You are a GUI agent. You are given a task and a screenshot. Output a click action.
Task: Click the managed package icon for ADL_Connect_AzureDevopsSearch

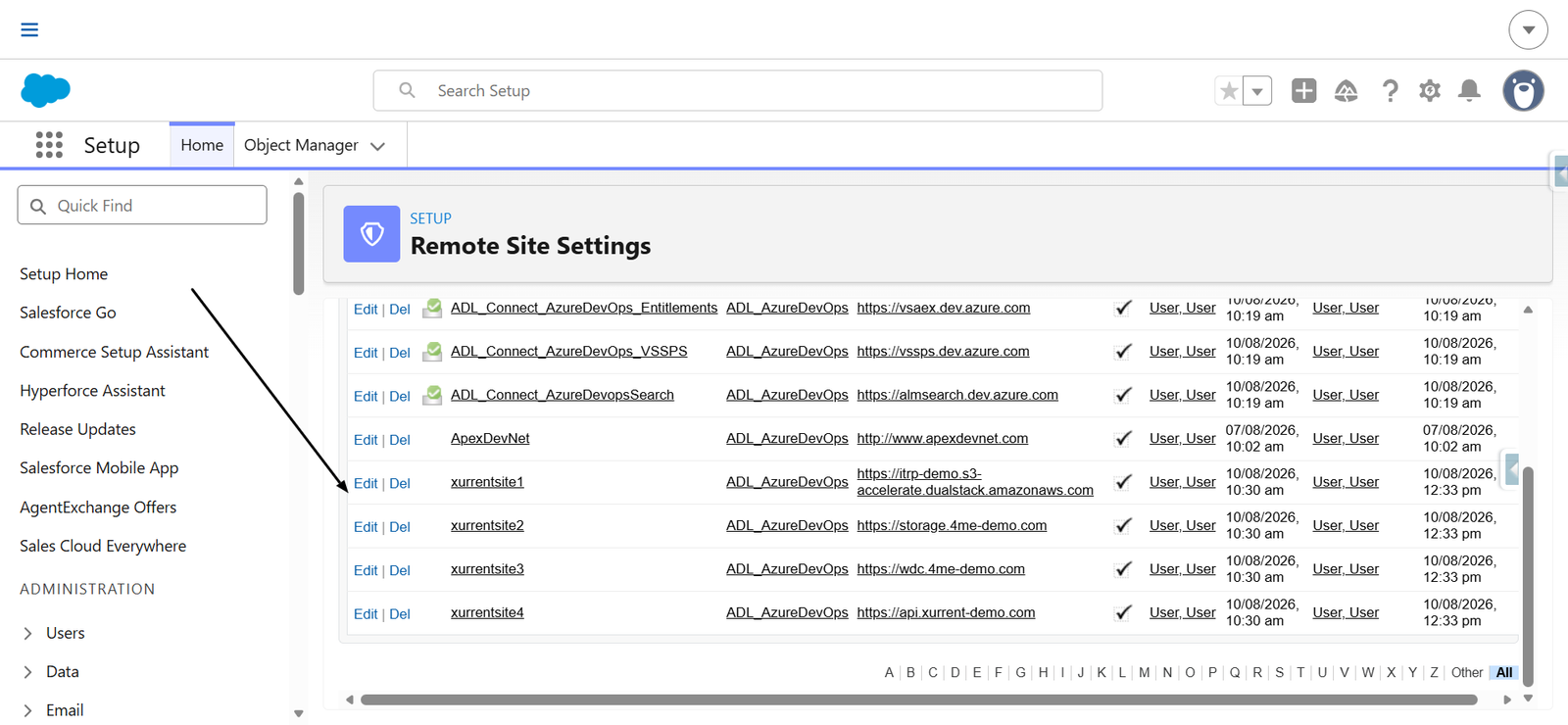tap(432, 395)
